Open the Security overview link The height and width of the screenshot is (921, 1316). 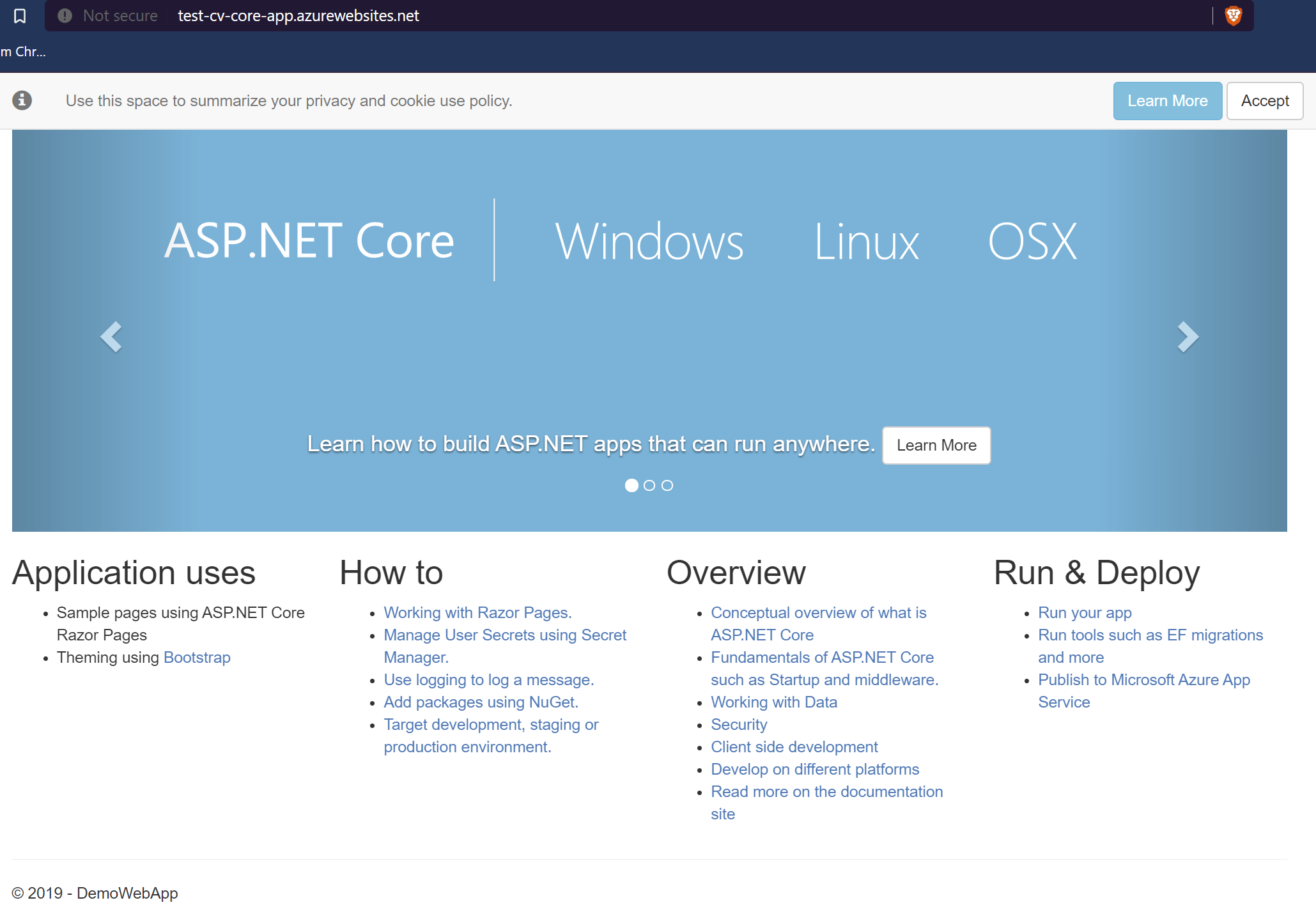coord(739,725)
